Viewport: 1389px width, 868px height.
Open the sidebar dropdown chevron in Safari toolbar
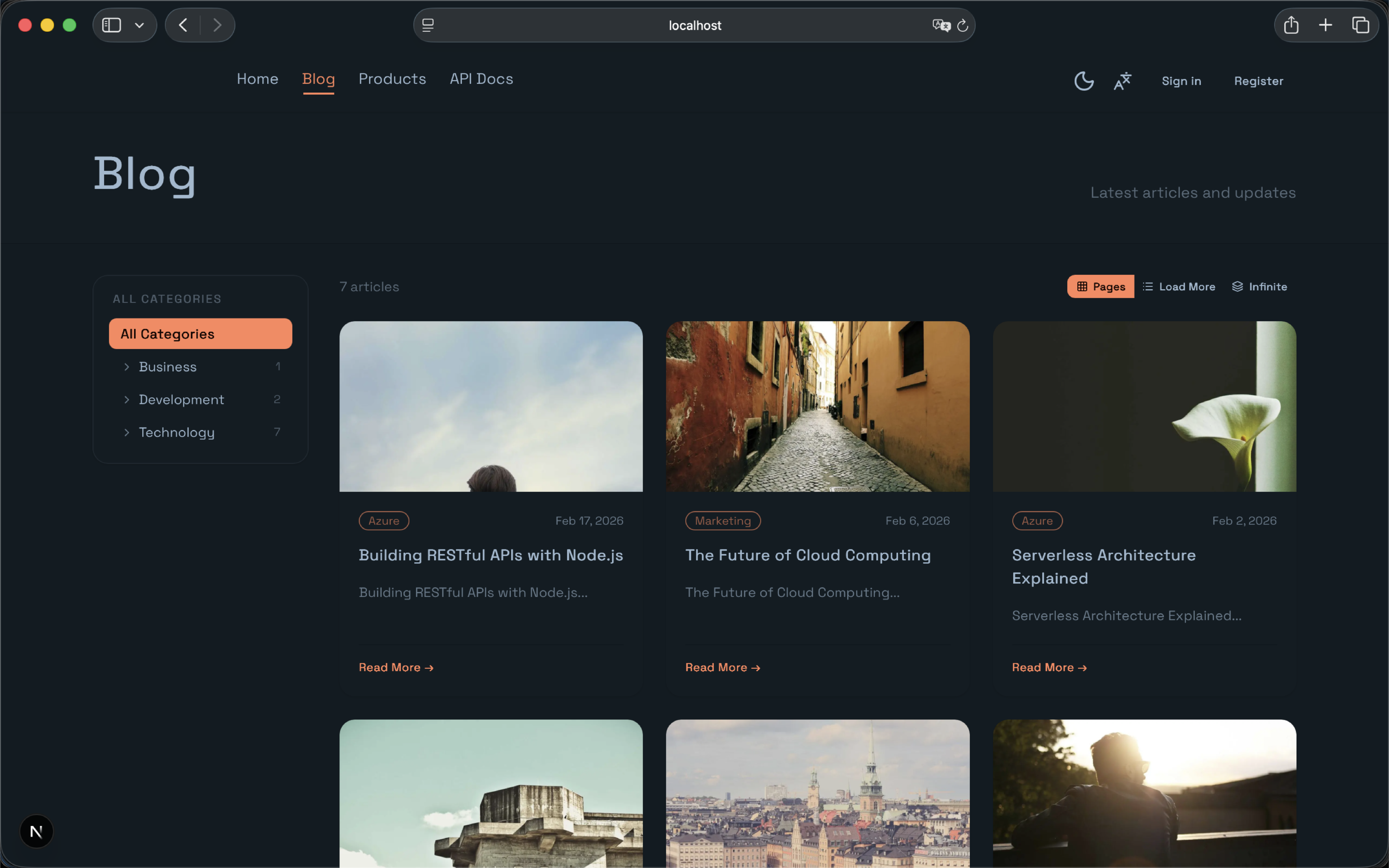(139, 25)
